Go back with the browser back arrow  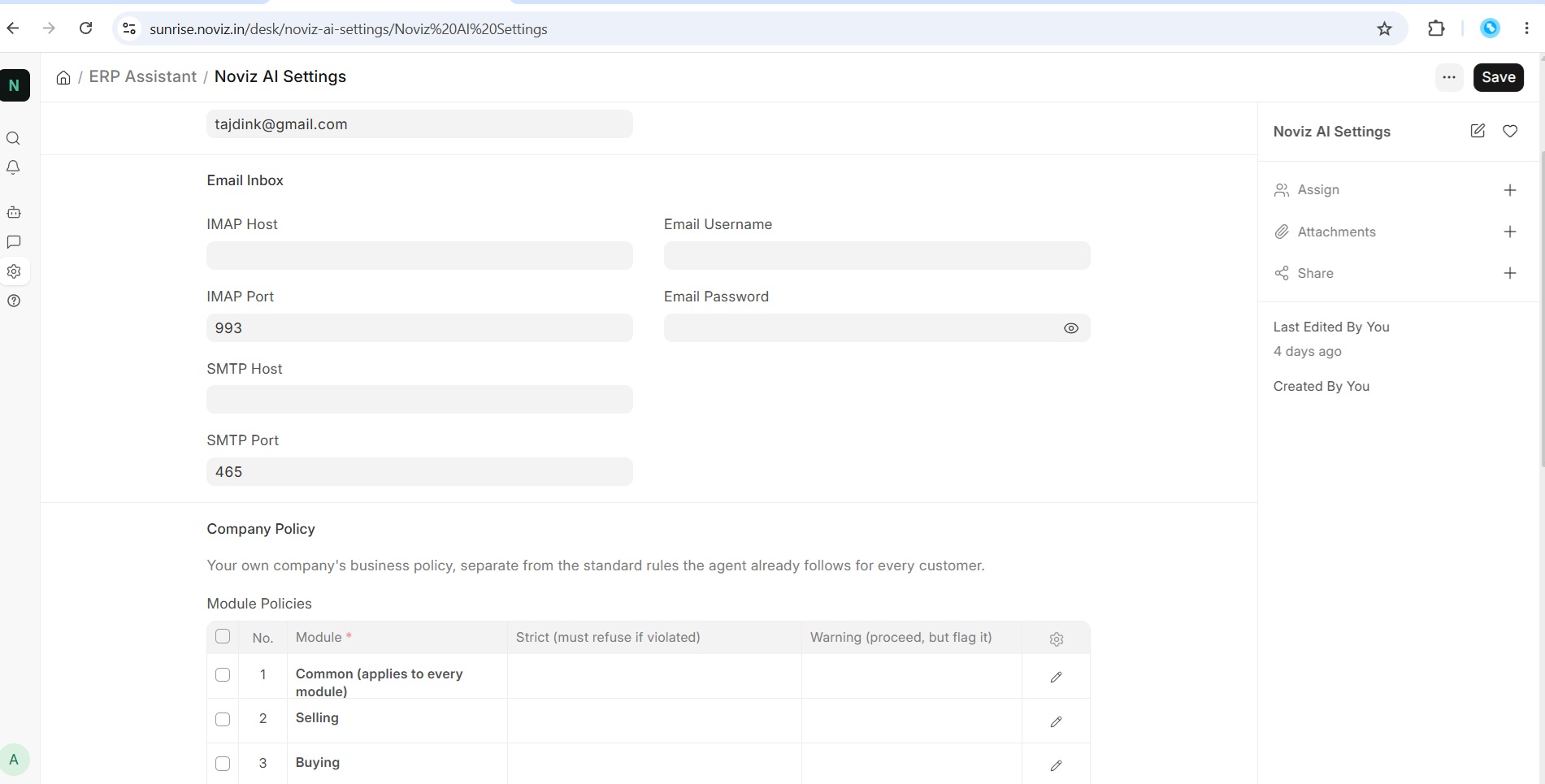(x=13, y=28)
